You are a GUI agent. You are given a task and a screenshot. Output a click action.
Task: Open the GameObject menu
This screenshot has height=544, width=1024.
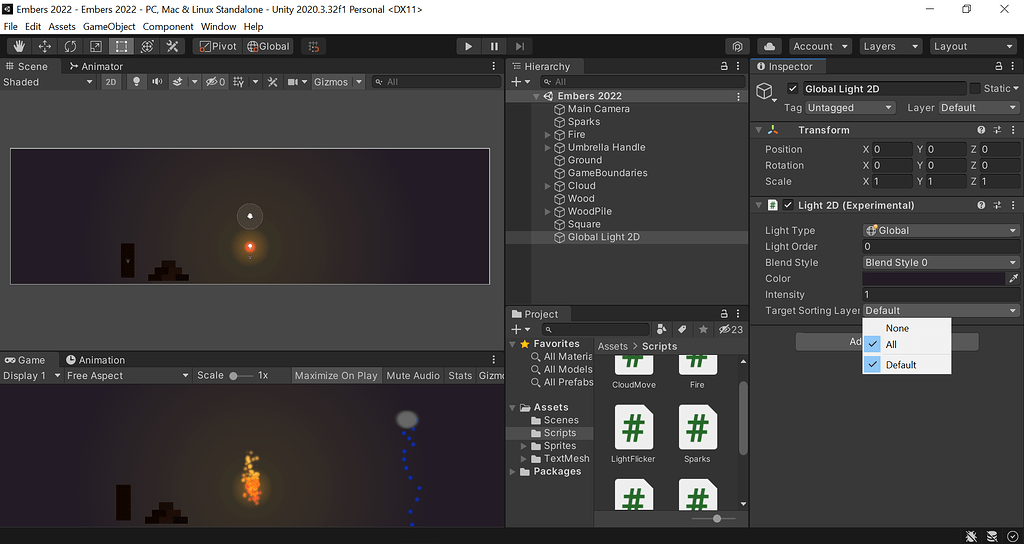pyautogui.click(x=108, y=27)
